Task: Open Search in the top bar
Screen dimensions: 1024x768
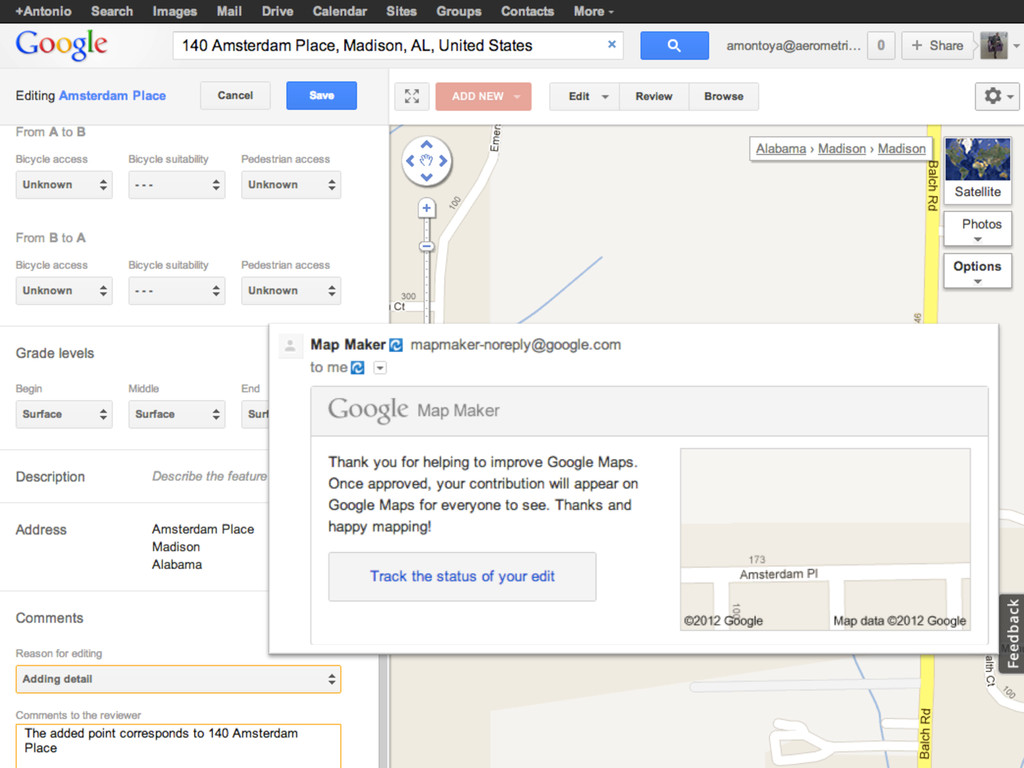Action: [112, 11]
